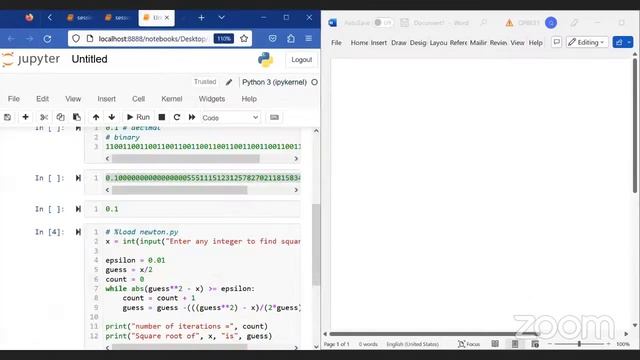Switch to Word Home tab
The width and height of the screenshot is (640, 360).
[359, 43]
